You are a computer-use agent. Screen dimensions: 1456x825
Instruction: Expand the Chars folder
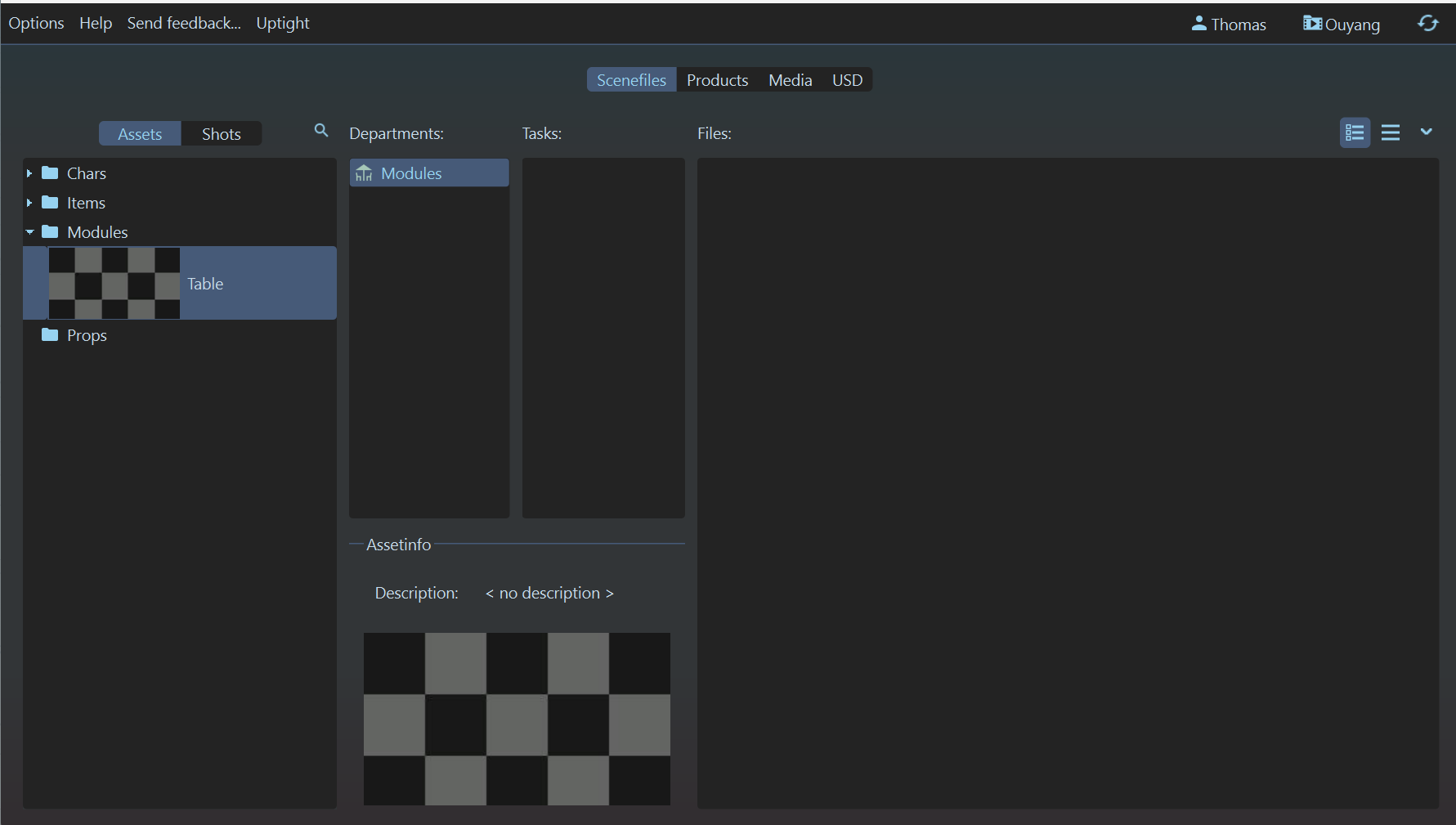pyautogui.click(x=29, y=173)
